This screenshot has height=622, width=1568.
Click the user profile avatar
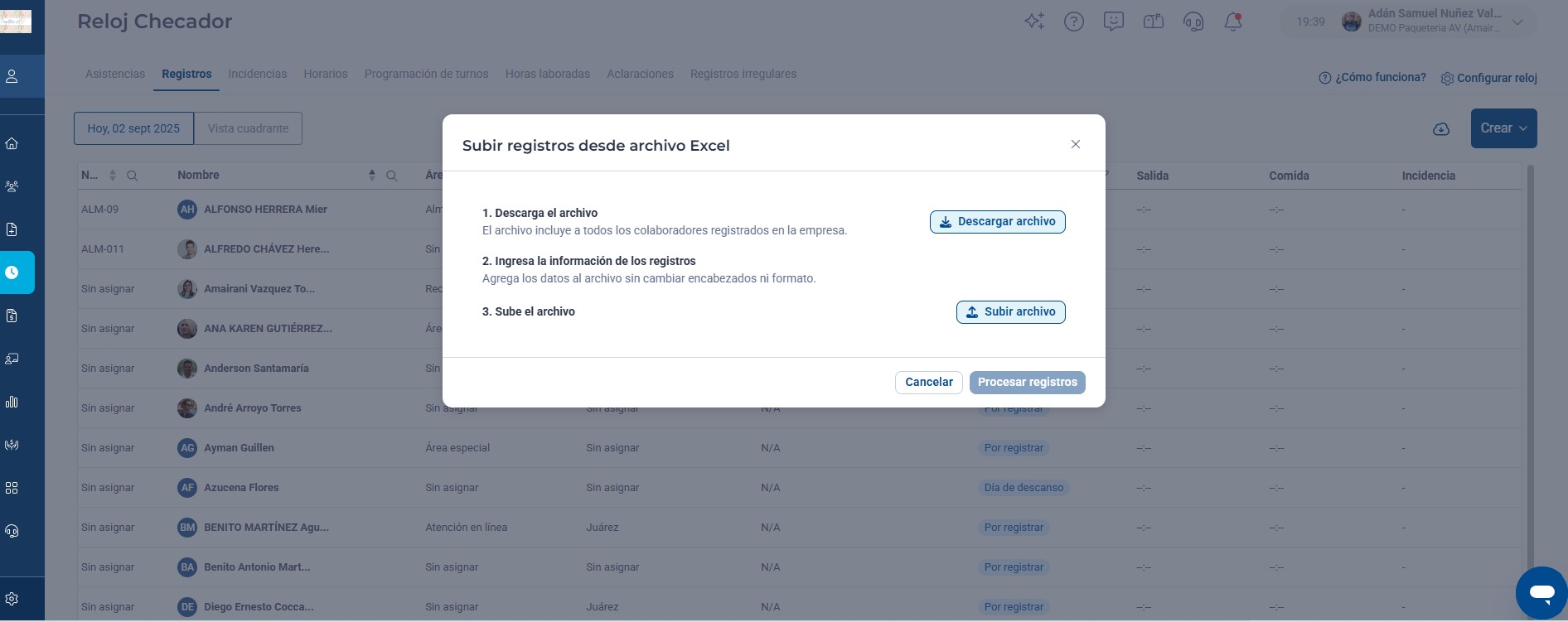[x=1351, y=22]
